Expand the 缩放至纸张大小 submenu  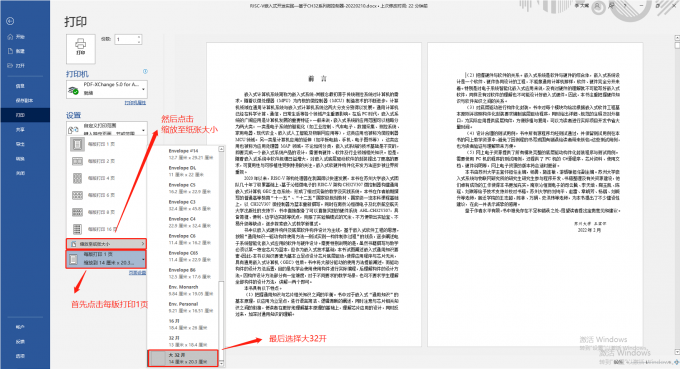(106, 244)
